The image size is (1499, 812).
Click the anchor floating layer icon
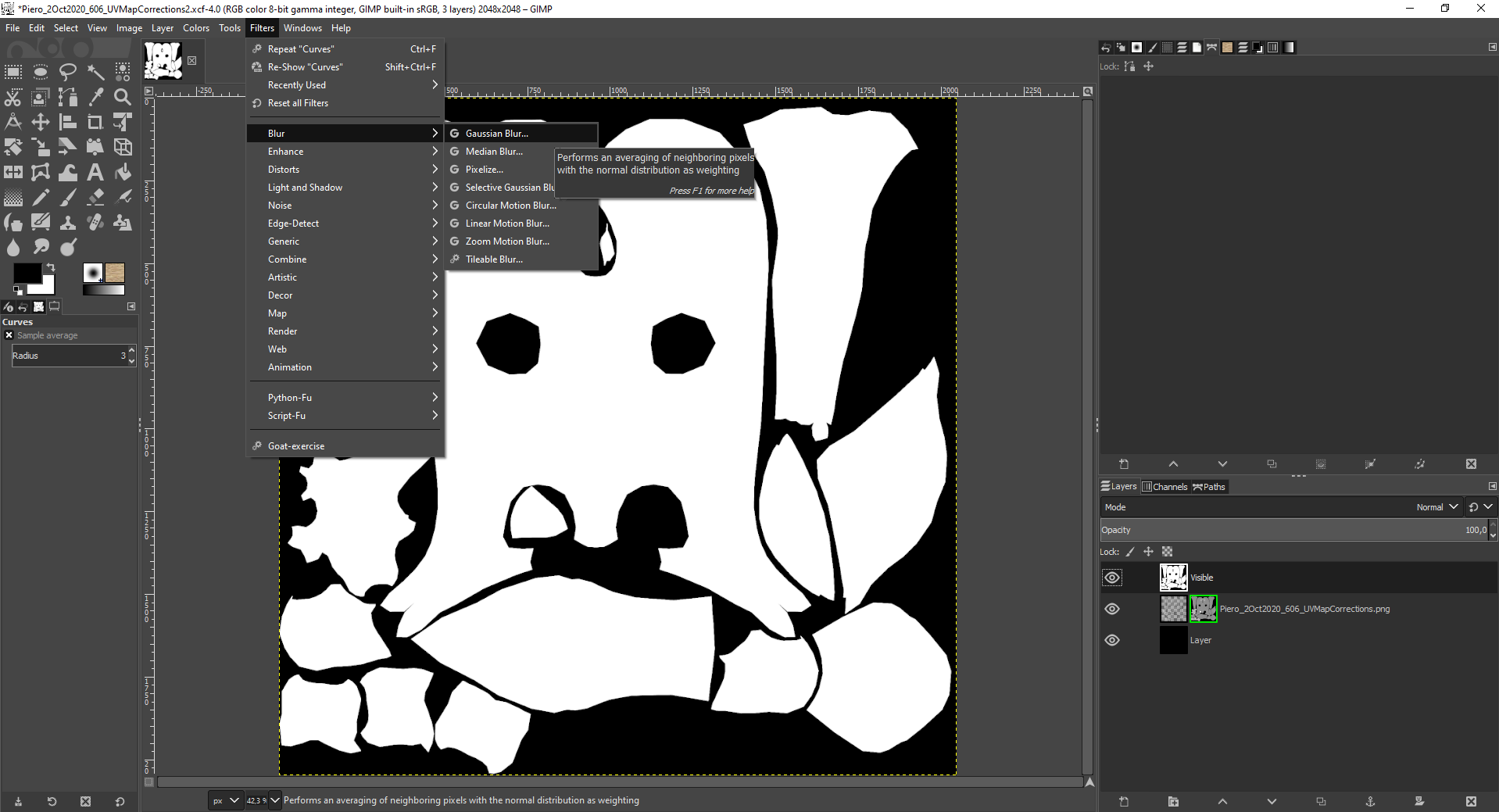1369,801
